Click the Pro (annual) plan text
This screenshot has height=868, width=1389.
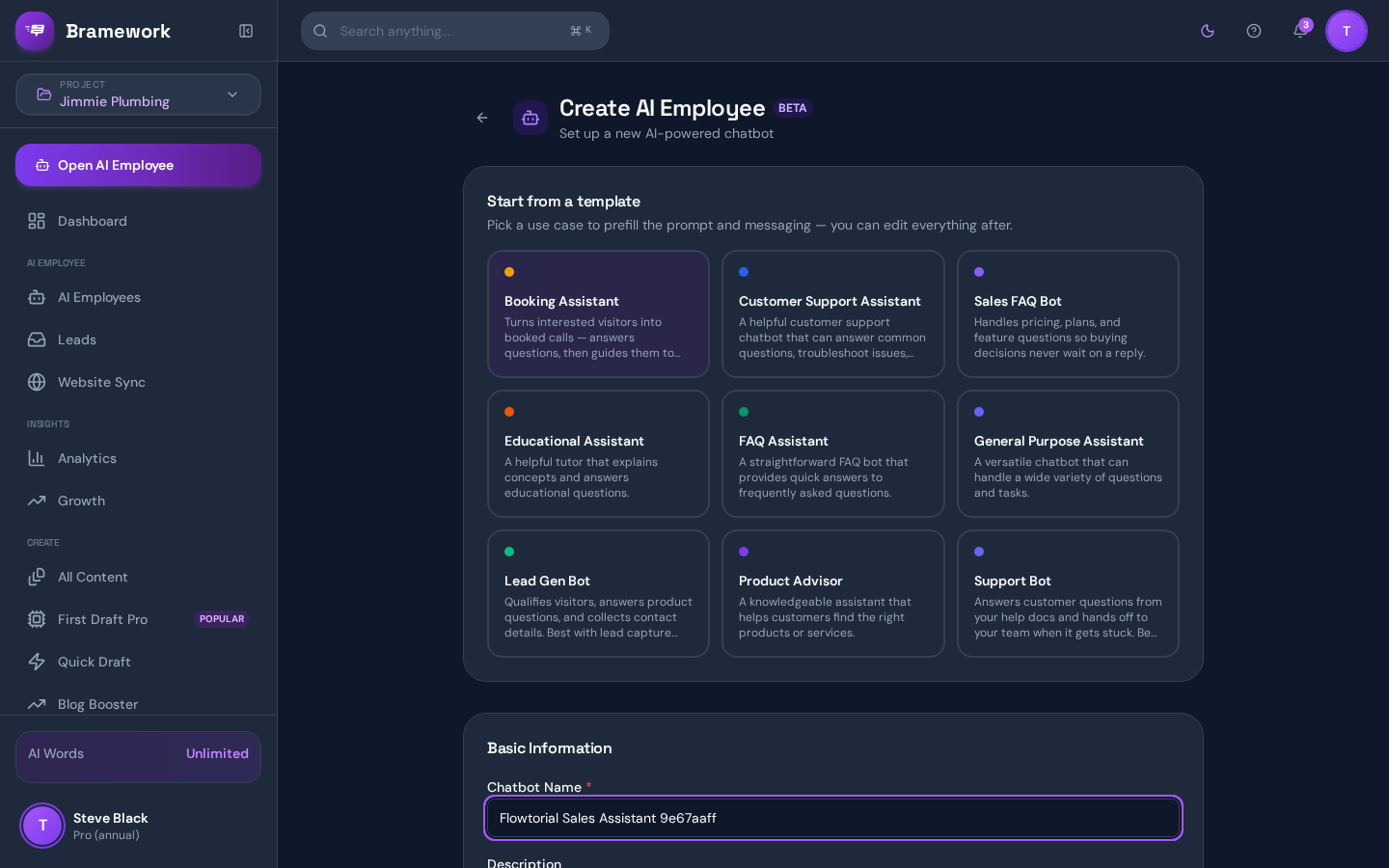106,835
